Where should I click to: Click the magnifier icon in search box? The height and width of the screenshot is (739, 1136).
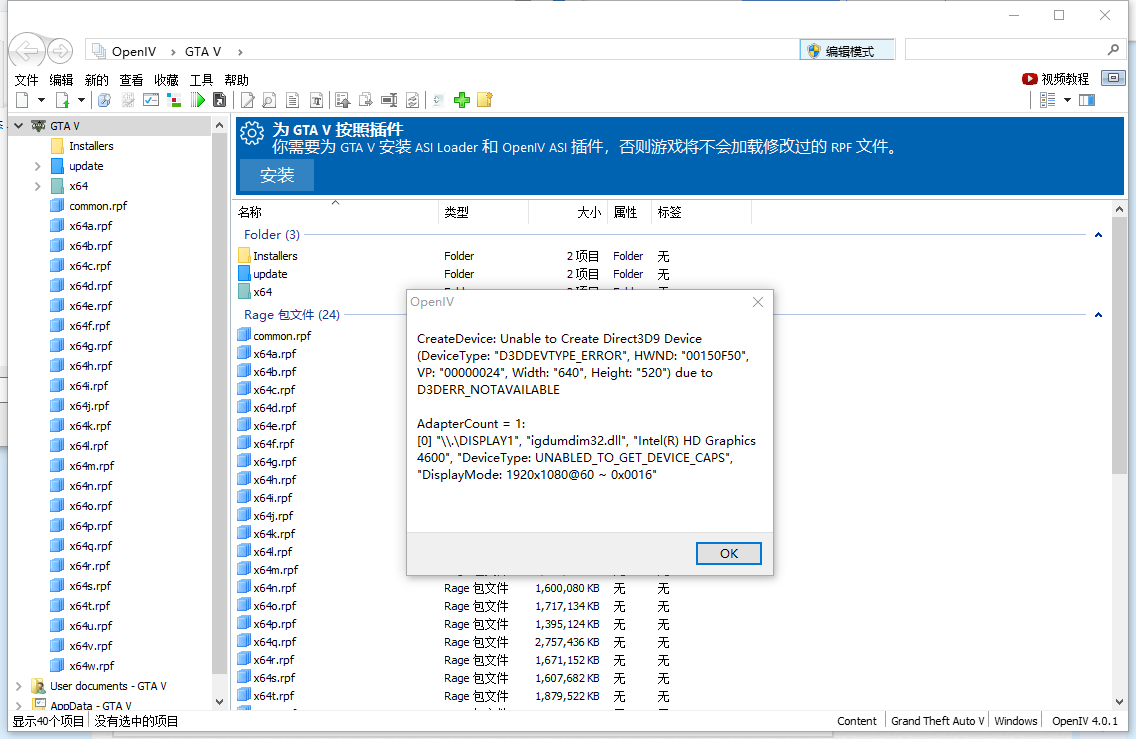coord(1113,49)
